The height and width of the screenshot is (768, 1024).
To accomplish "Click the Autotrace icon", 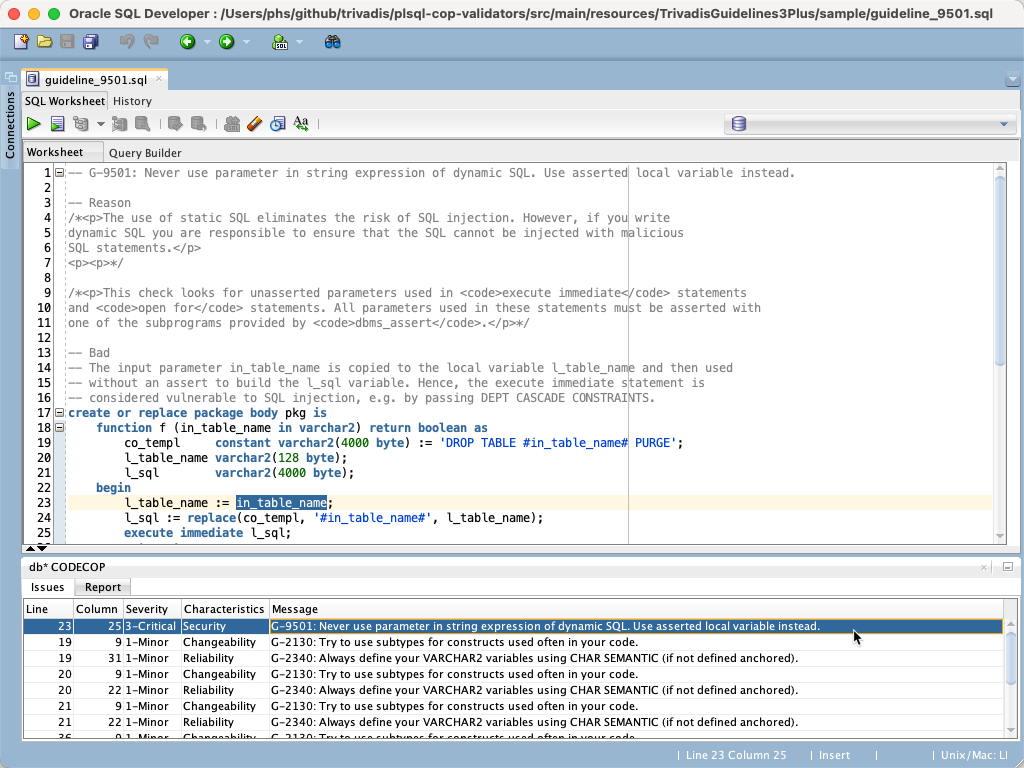I will coord(119,123).
